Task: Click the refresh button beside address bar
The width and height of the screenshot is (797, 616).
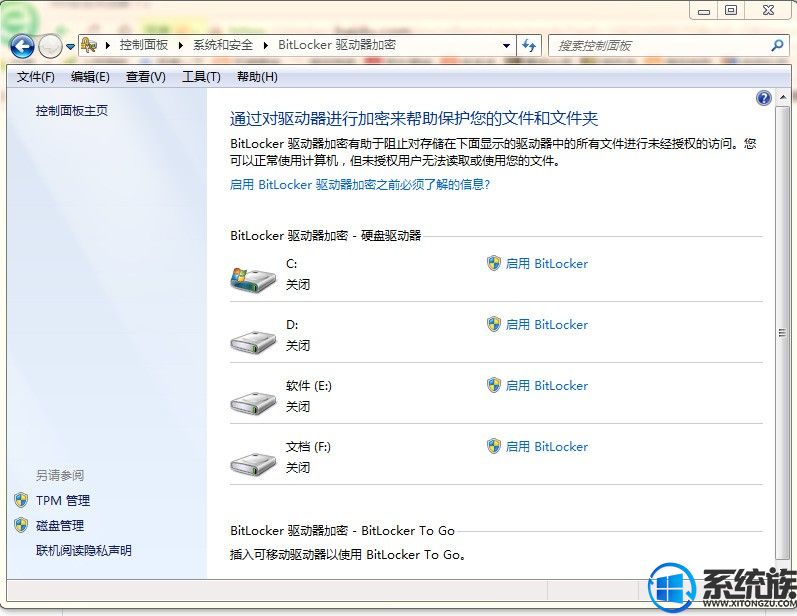Action: coord(529,46)
